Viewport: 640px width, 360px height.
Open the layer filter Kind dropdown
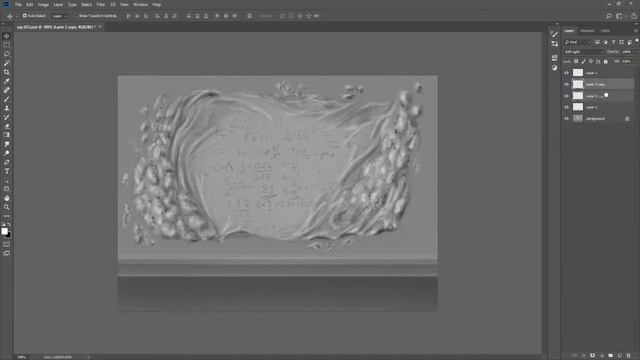tap(577, 42)
